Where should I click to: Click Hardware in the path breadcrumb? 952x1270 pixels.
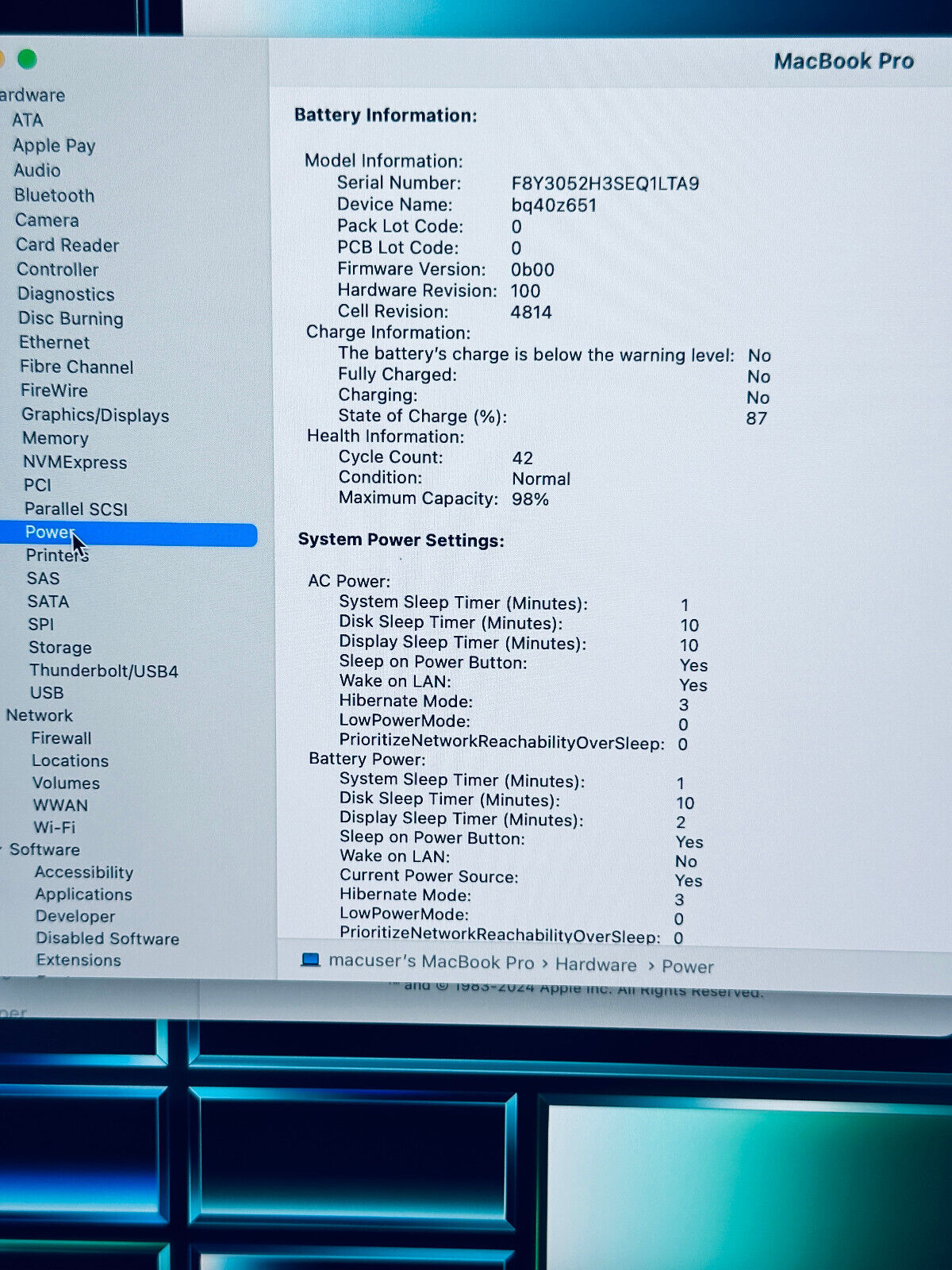(x=595, y=964)
